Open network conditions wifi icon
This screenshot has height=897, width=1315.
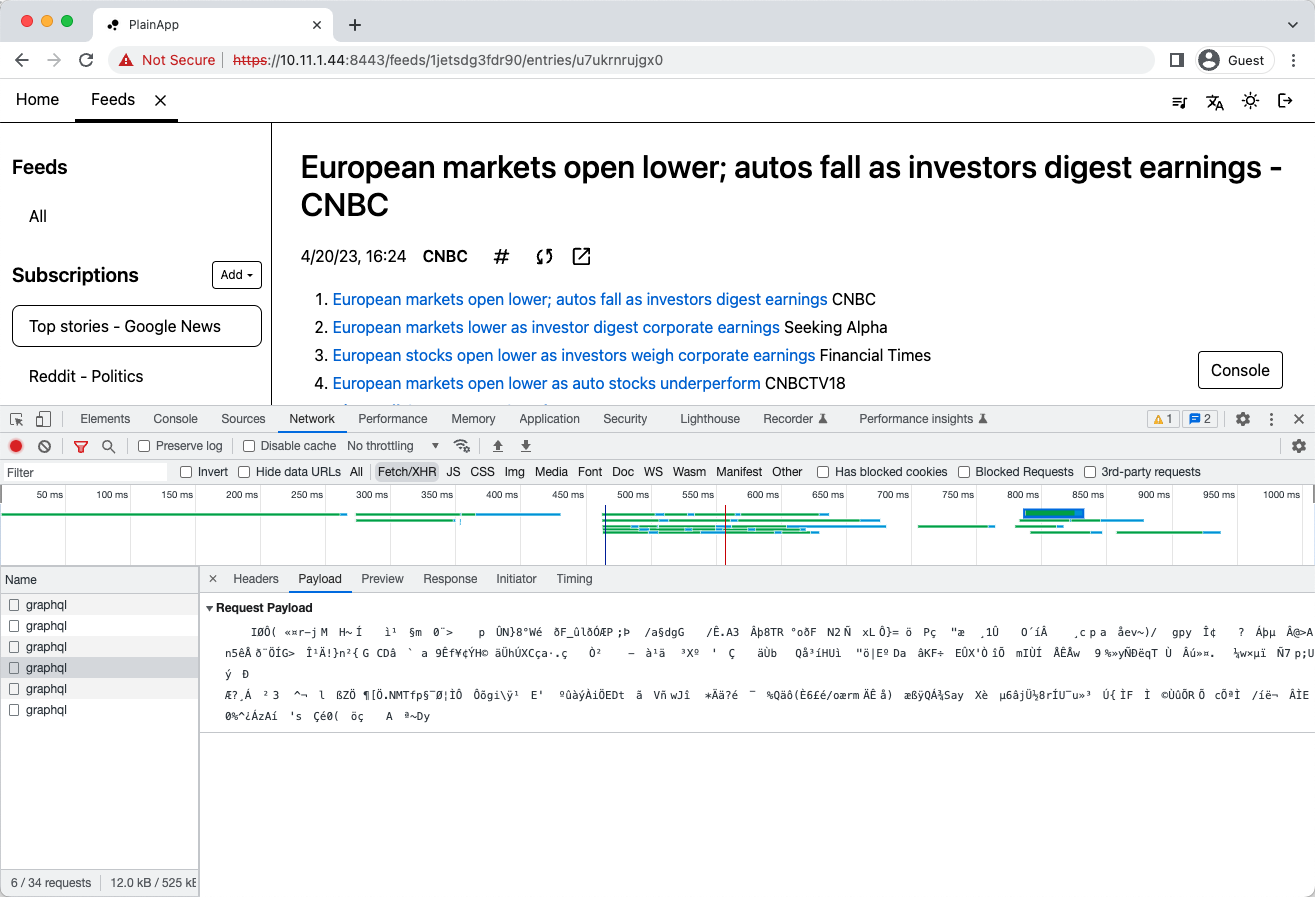(461, 446)
